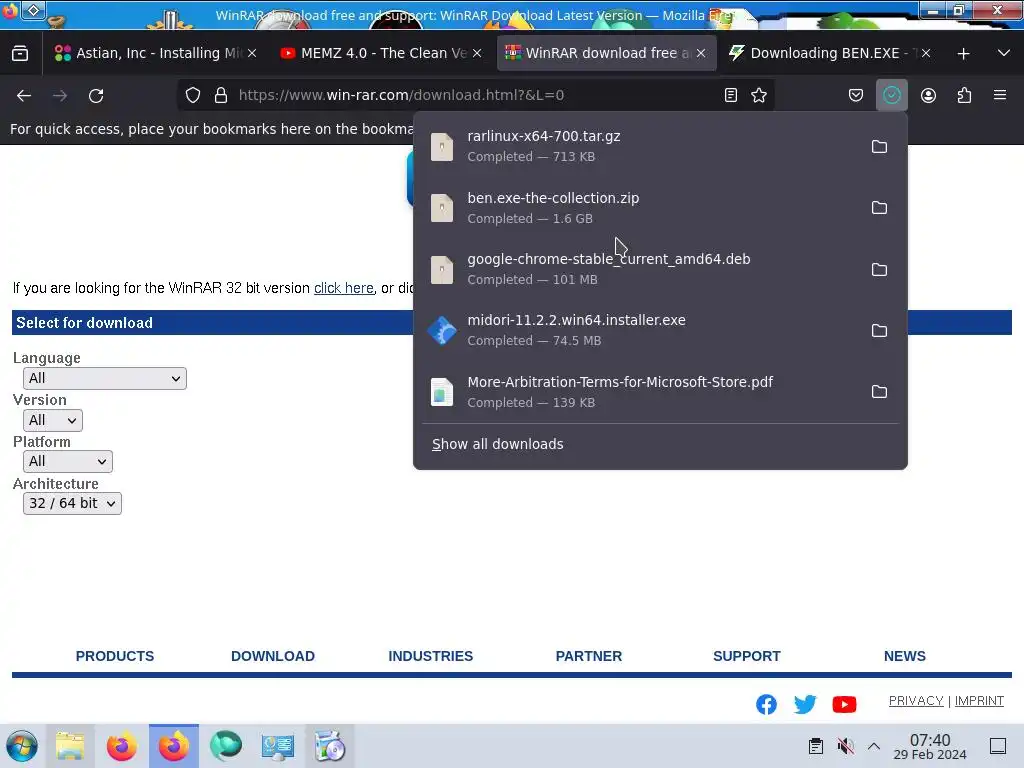Toggle reader view in address bar

(731, 95)
